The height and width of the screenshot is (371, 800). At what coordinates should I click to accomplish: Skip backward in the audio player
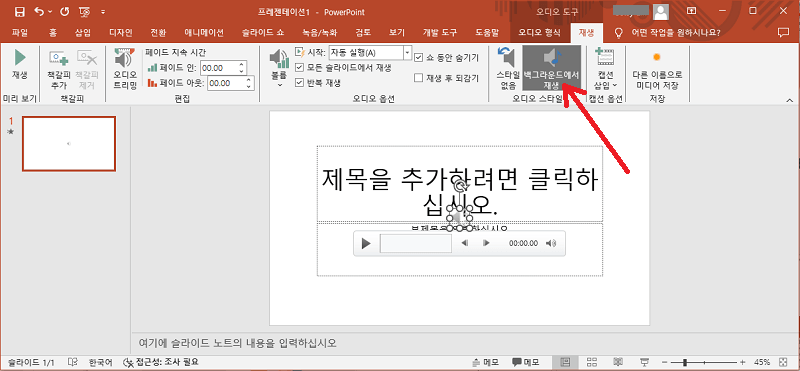click(x=465, y=243)
